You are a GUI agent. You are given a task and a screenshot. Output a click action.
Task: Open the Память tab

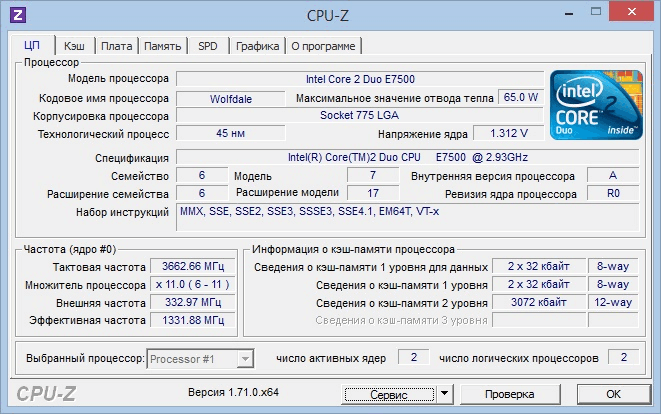(x=162, y=45)
